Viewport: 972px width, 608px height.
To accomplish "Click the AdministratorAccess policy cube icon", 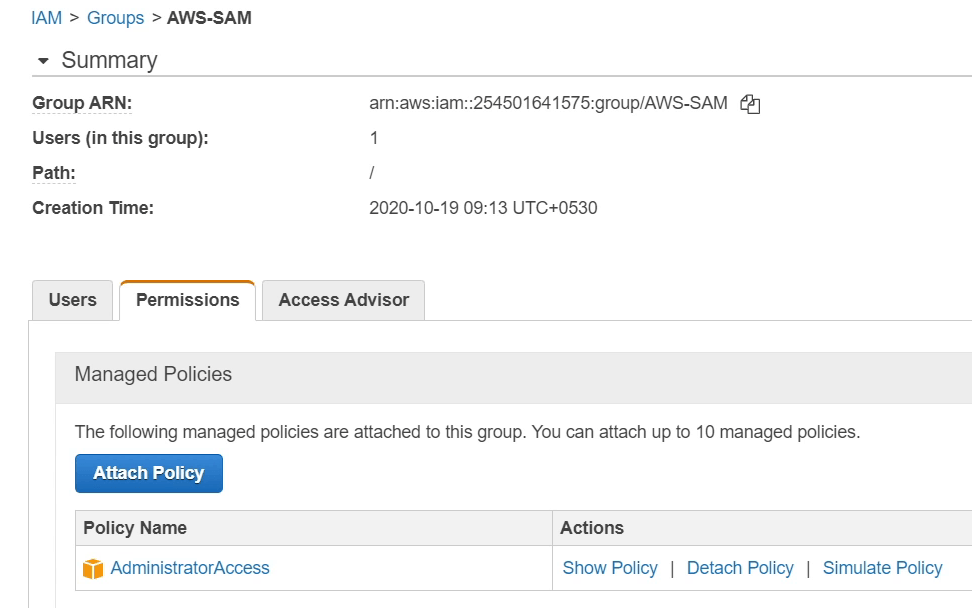I will click(93, 569).
